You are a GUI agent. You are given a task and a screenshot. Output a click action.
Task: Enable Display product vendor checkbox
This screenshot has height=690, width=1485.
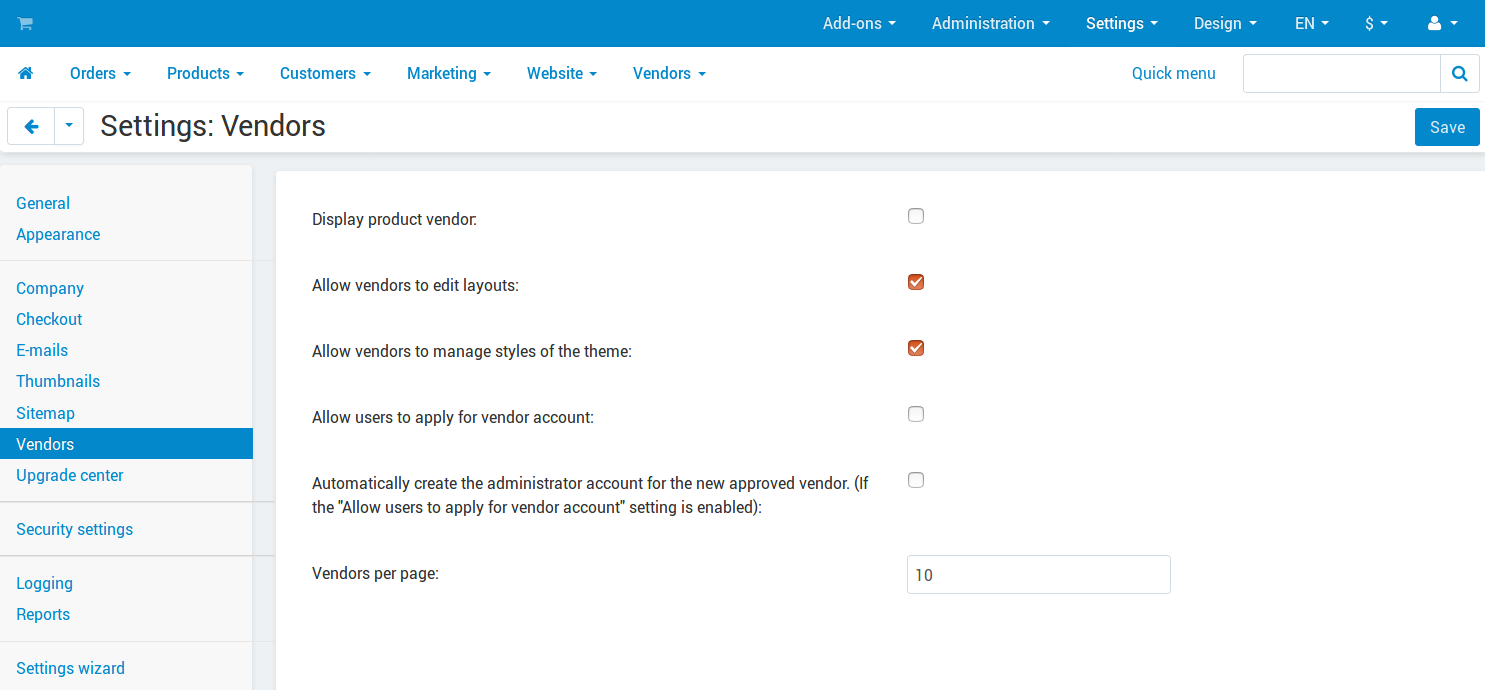pos(916,216)
